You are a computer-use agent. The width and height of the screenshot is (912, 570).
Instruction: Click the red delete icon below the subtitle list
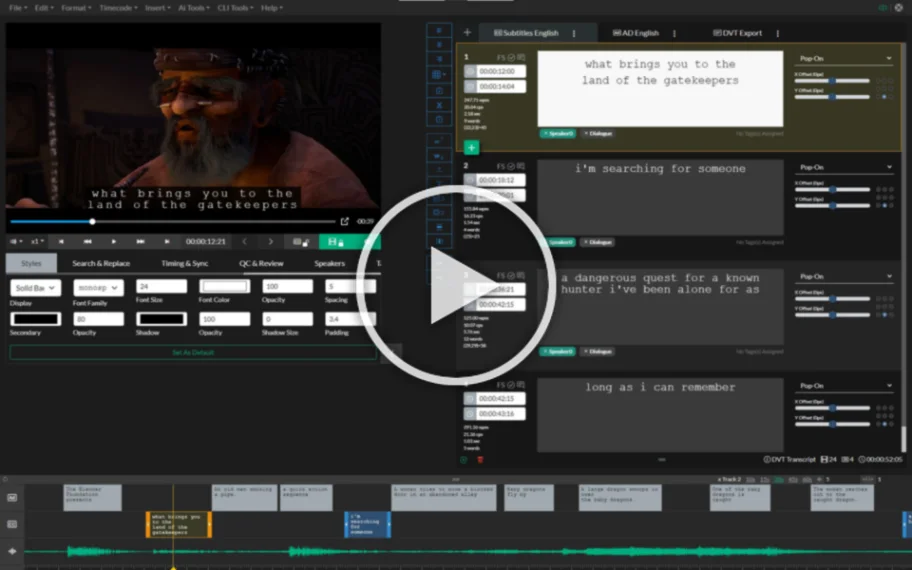480,459
